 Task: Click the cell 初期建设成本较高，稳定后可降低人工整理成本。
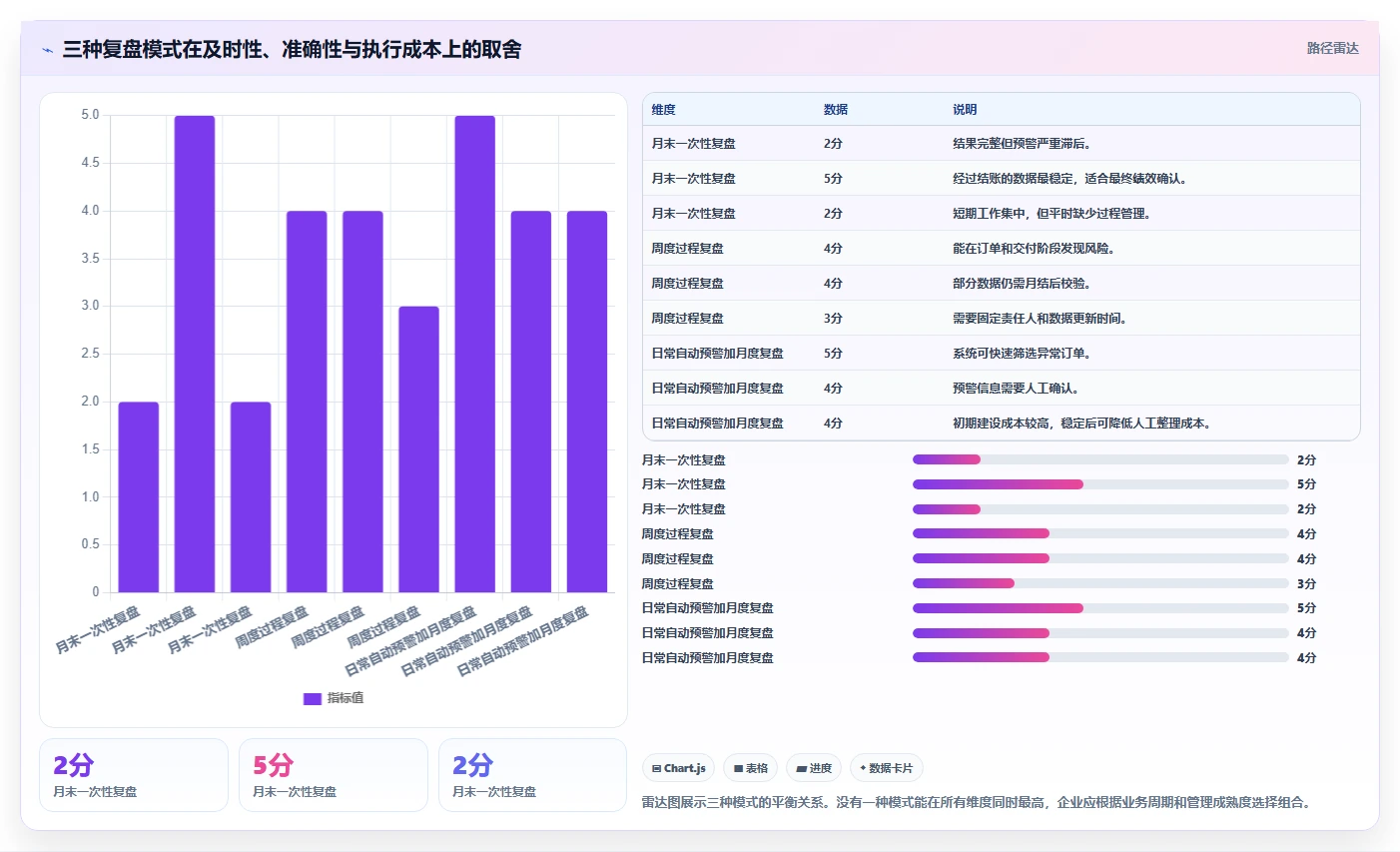coord(1082,424)
